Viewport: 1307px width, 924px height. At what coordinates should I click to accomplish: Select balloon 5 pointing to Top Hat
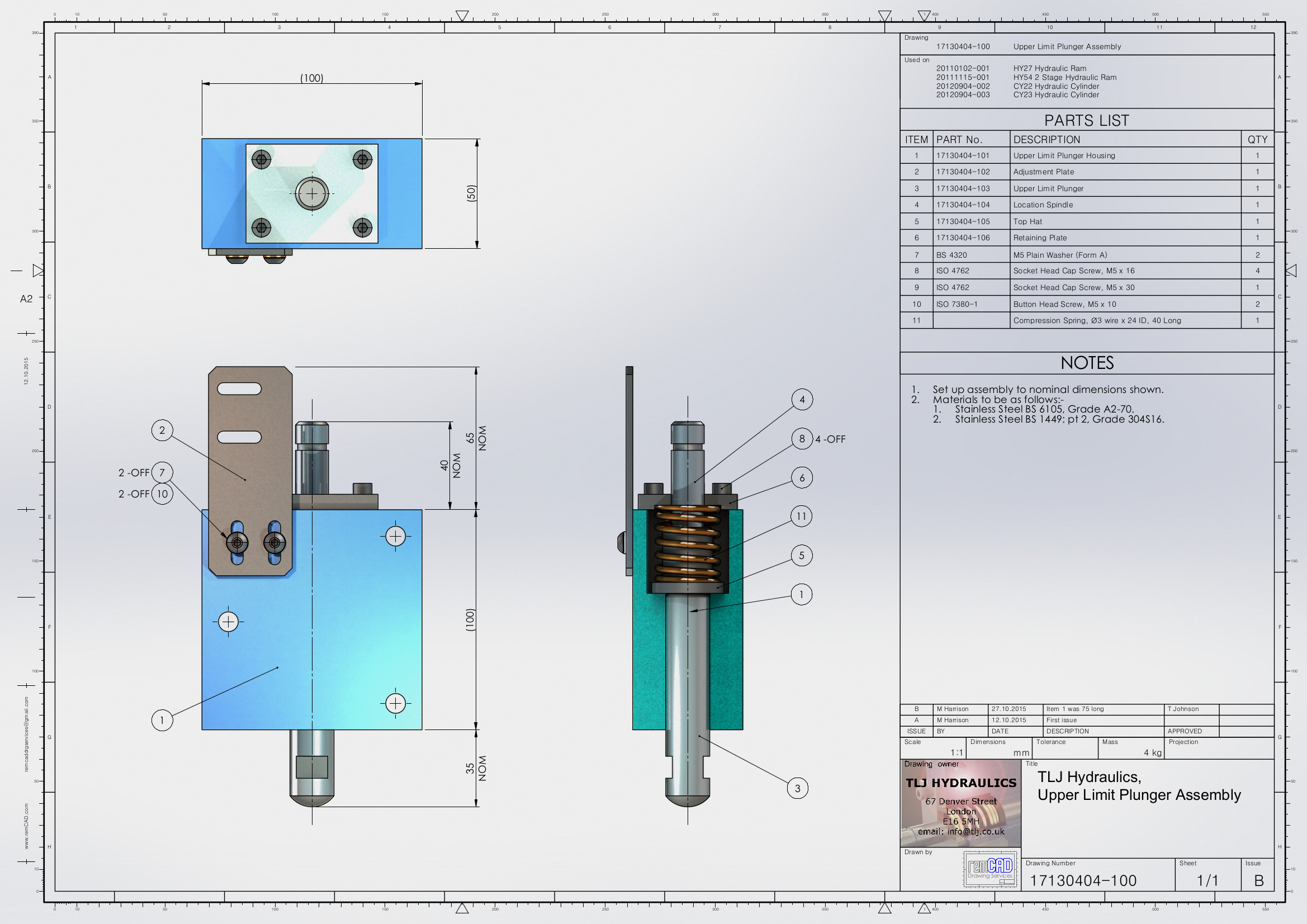tap(801, 555)
